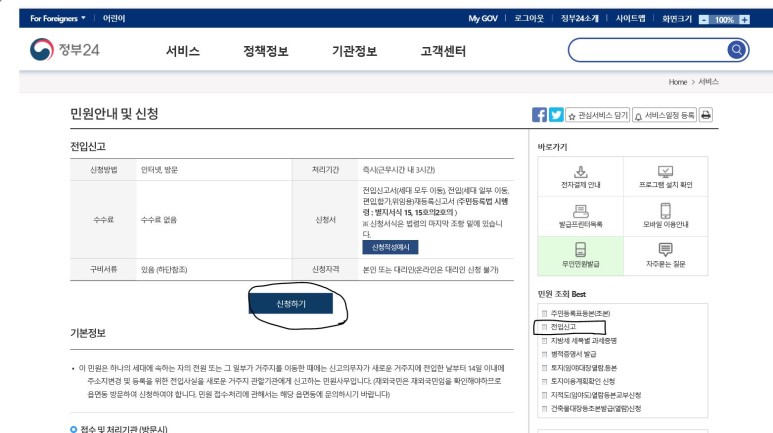Open 정부24소개 link

tap(580, 18)
